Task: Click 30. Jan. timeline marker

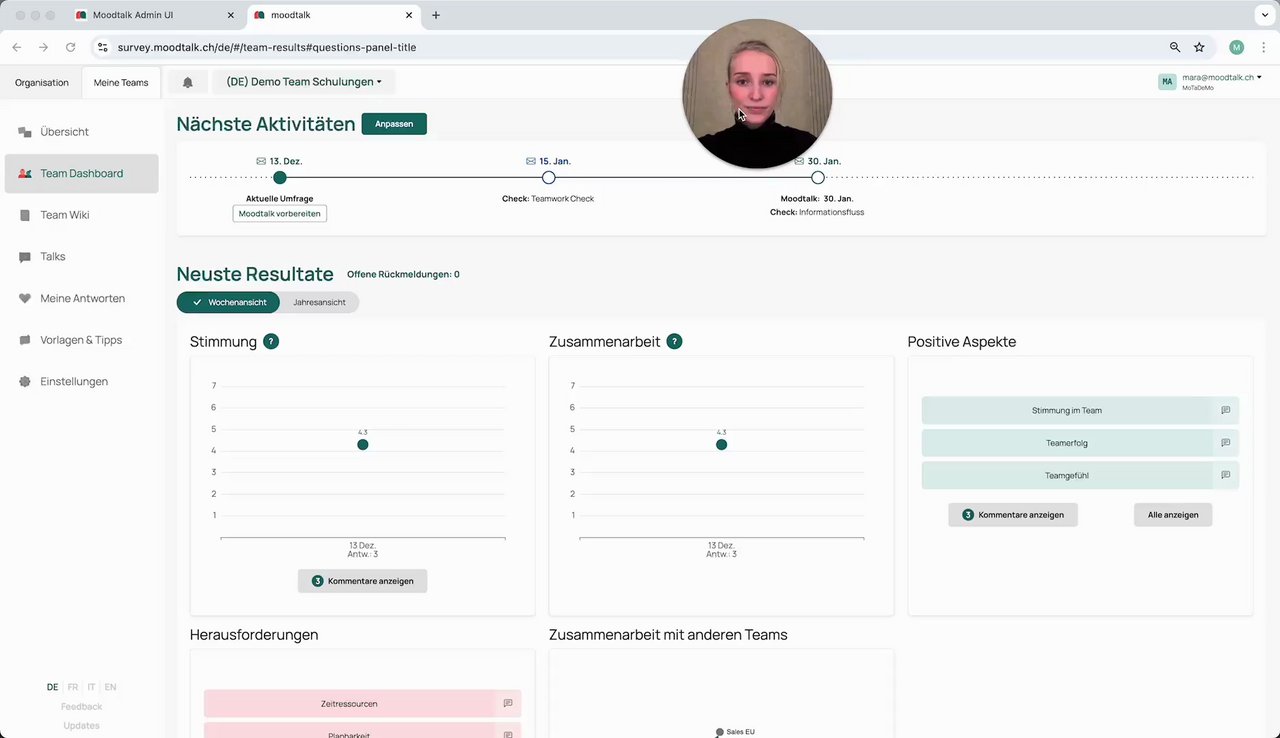Action: coord(818,178)
